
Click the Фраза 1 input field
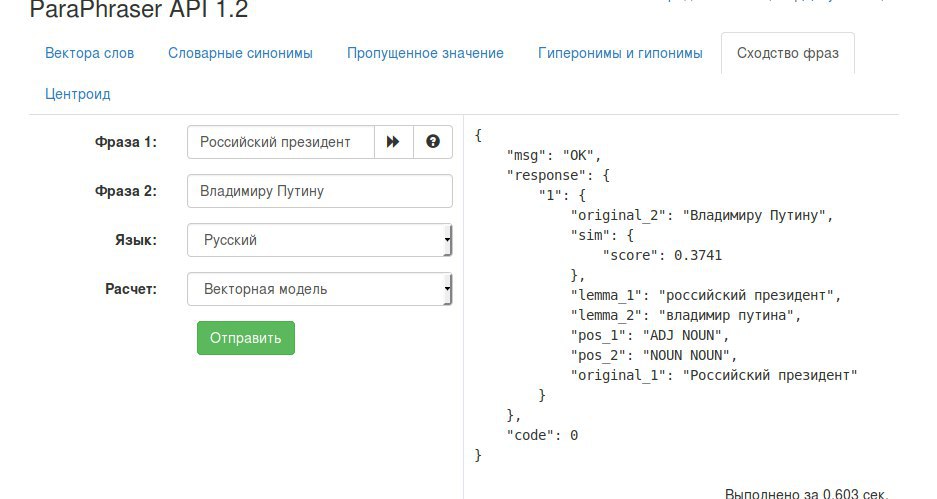(281, 142)
